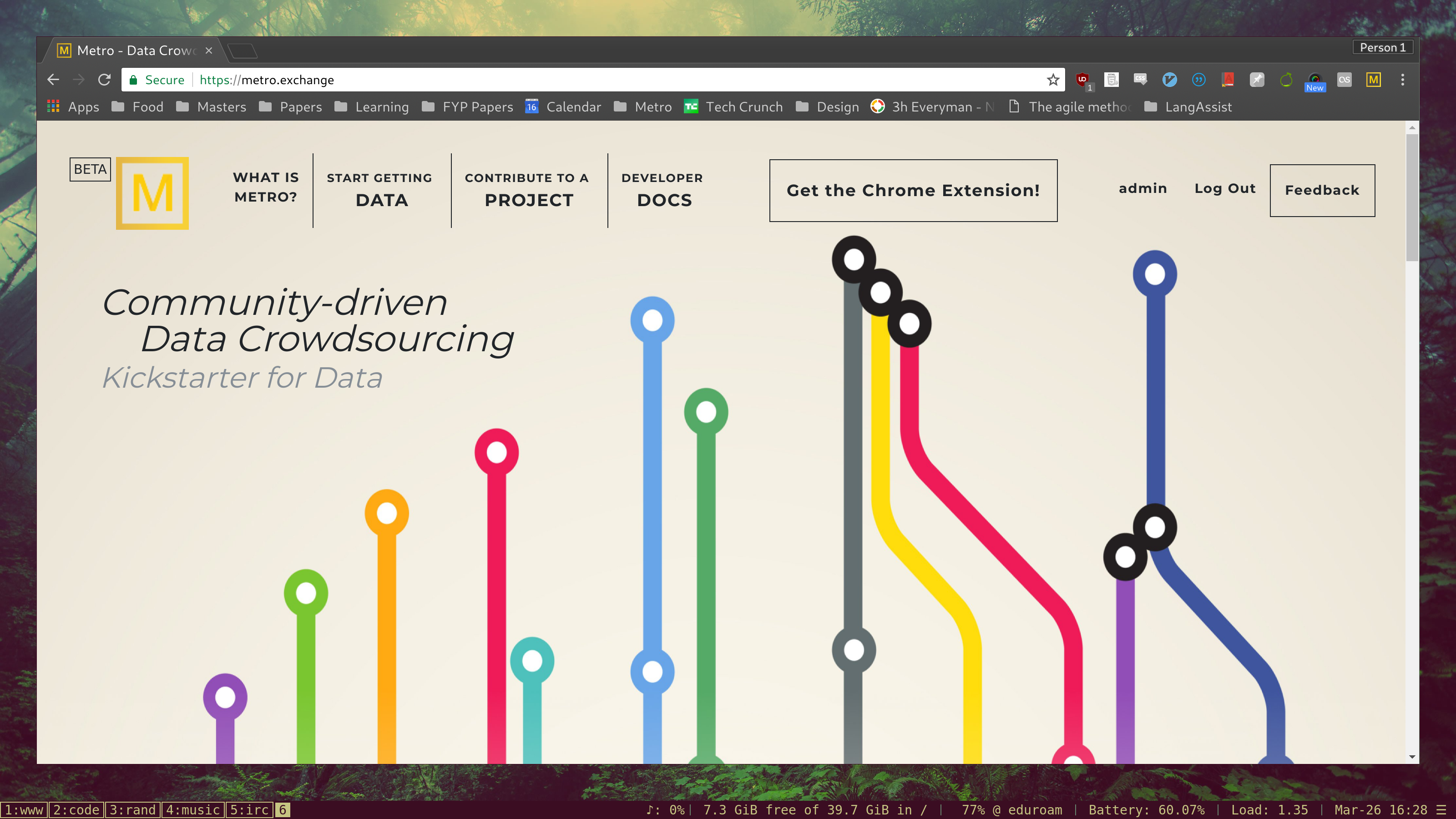Switch to workspace 6
The image size is (1456, 819).
click(283, 810)
